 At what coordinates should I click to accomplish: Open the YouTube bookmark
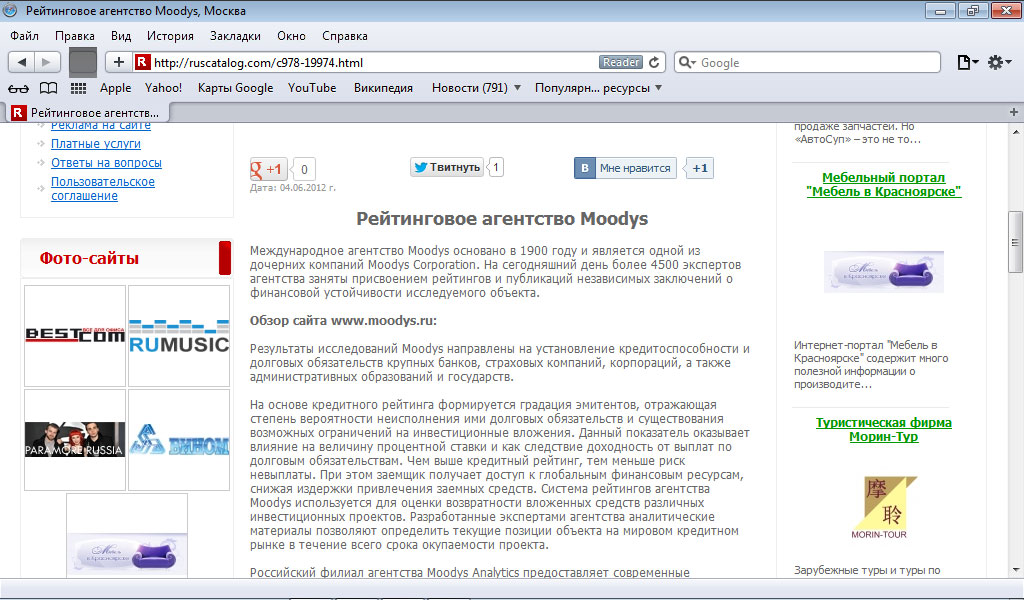tap(312, 88)
